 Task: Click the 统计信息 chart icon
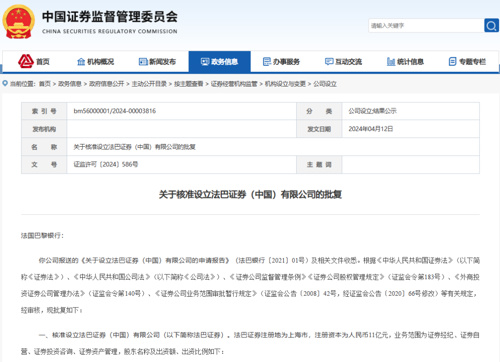point(391,62)
